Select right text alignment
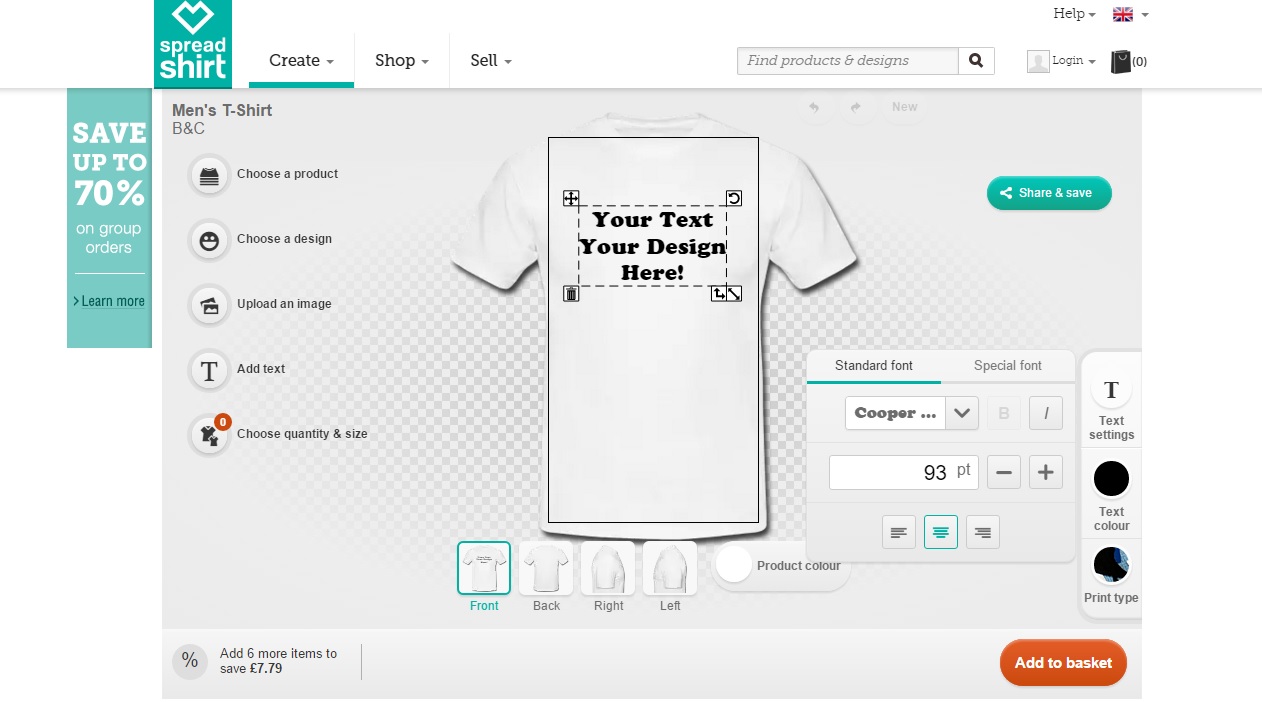The width and height of the screenshot is (1262, 702). pyautogui.click(x=983, y=532)
